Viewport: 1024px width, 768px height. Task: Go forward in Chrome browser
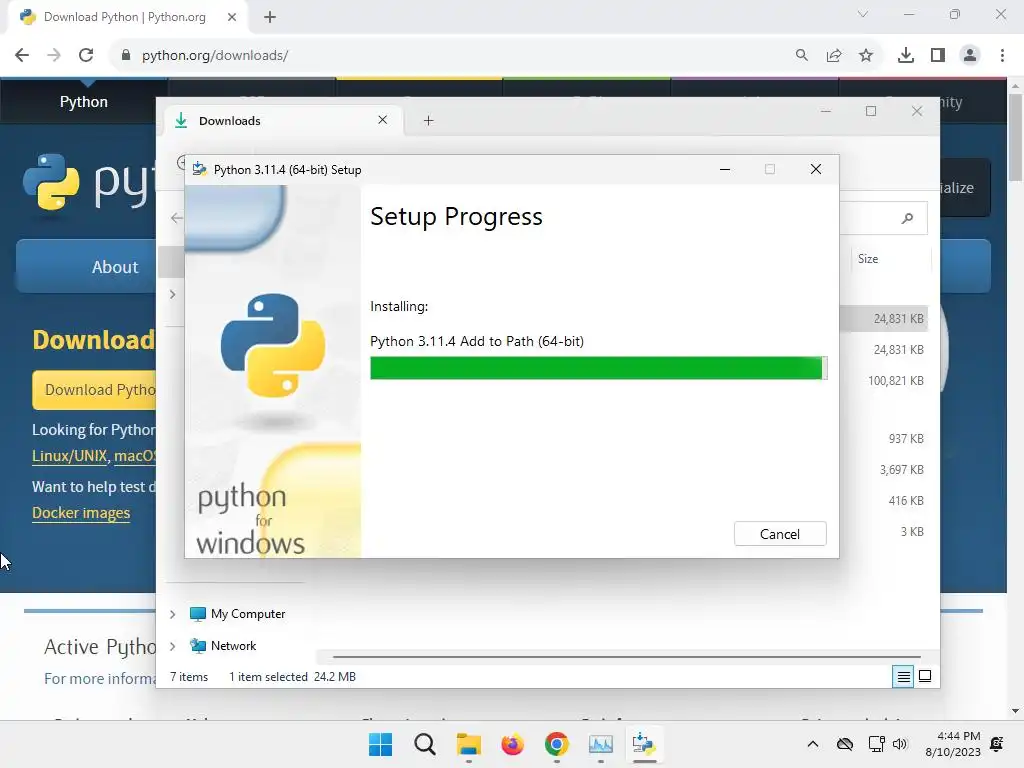pos(54,55)
